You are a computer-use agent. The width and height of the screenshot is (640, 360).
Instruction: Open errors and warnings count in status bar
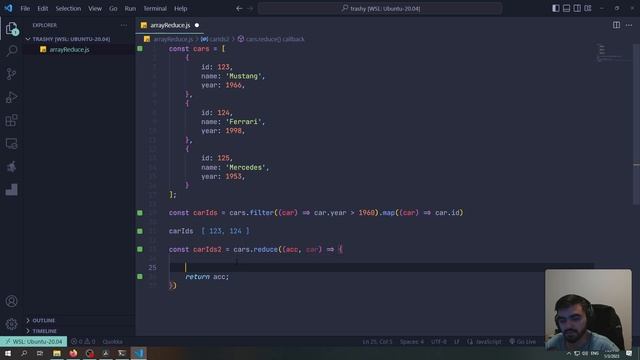point(83,341)
